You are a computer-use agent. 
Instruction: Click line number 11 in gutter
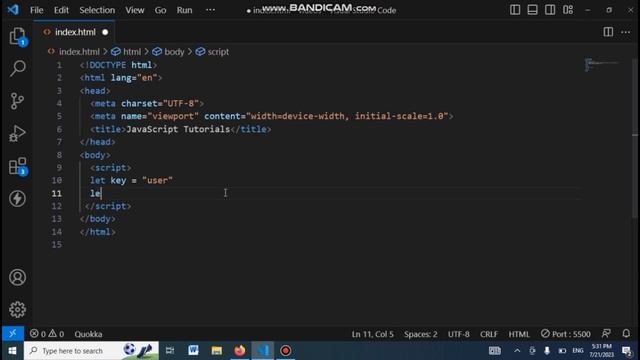point(57,193)
